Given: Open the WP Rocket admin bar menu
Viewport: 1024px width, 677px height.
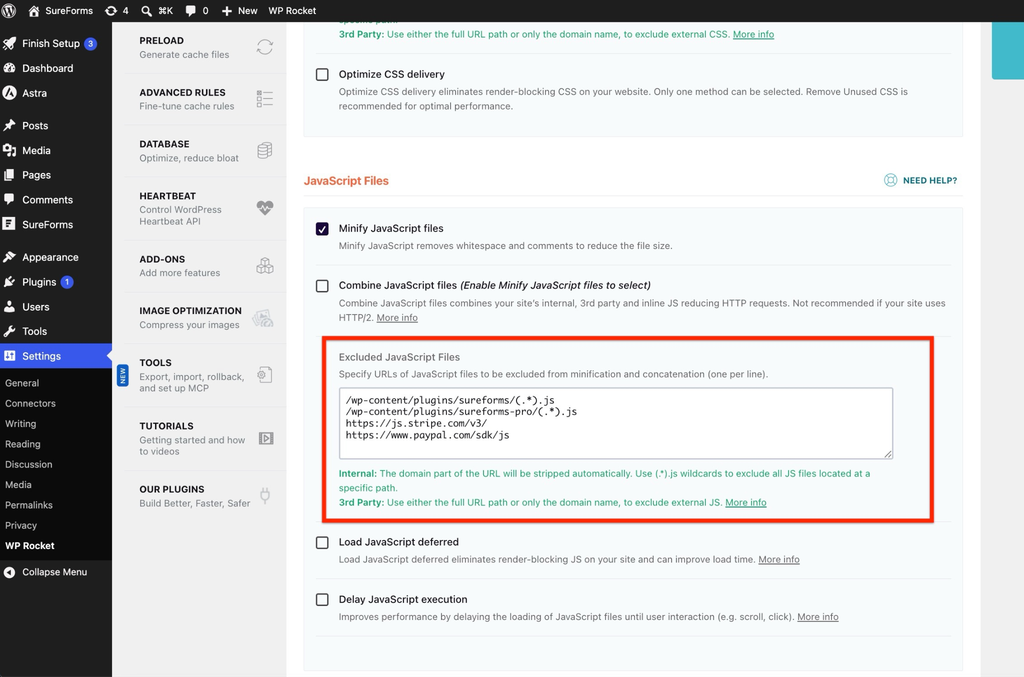Looking at the screenshot, I should (x=292, y=10).
